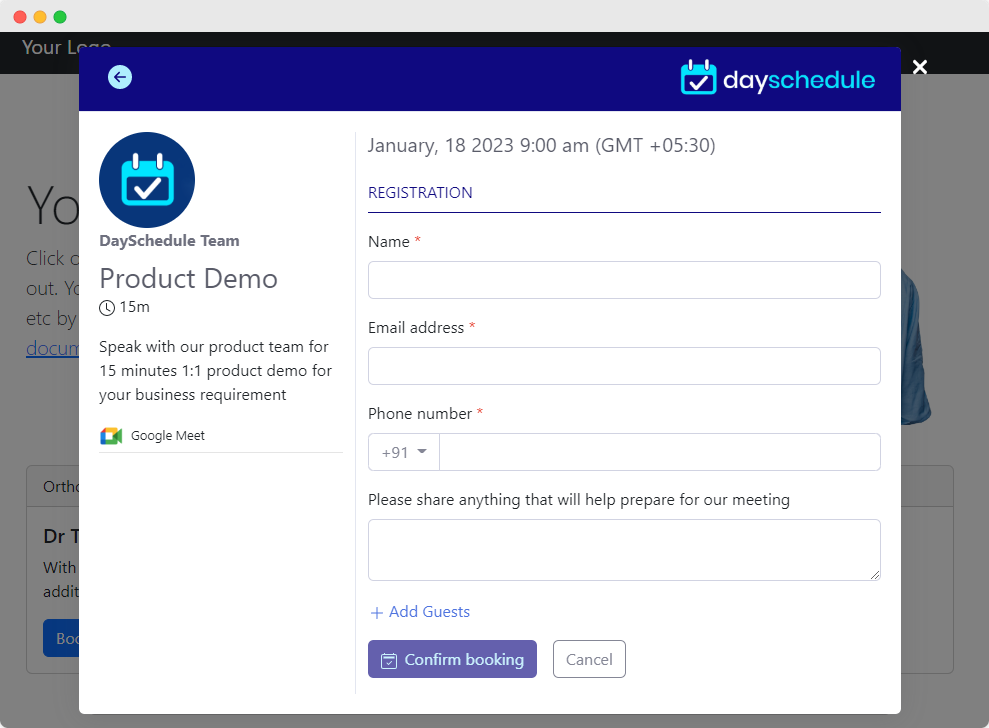
Task: Open the +91 country code dropdown
Action: coord(404,452)
